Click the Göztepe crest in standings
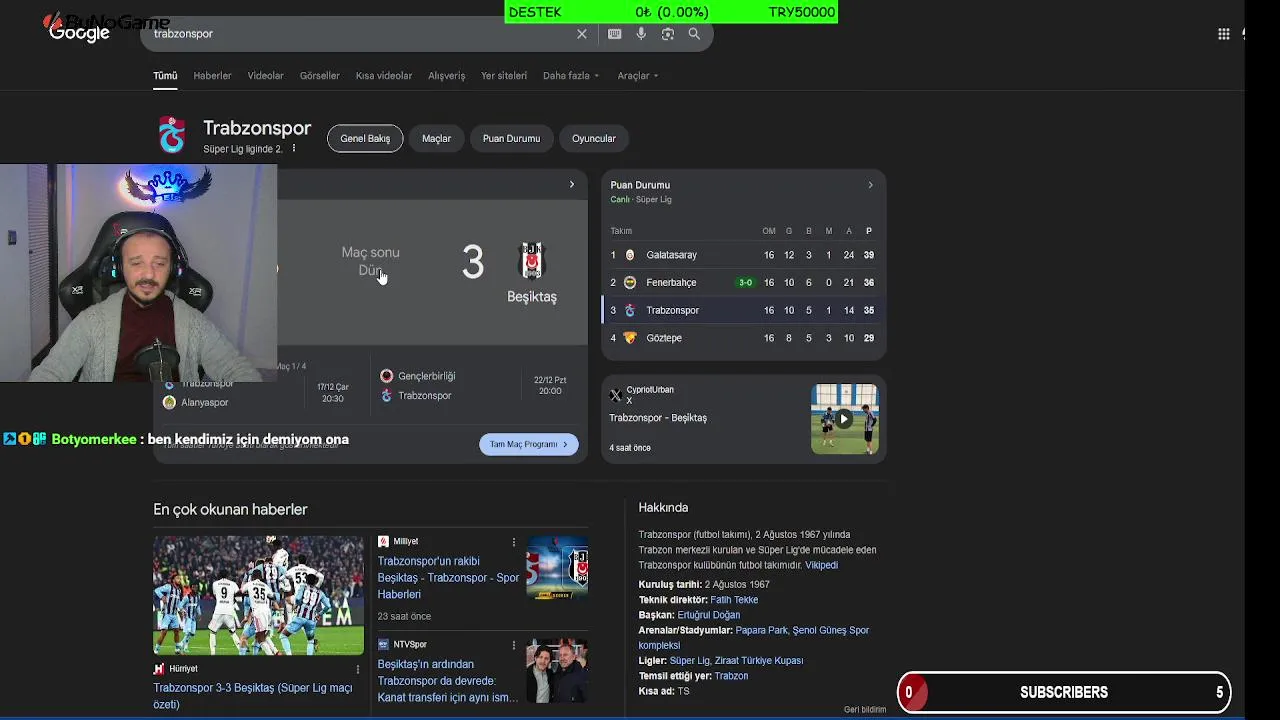1280x720 pixels. [x=630, y=338]
